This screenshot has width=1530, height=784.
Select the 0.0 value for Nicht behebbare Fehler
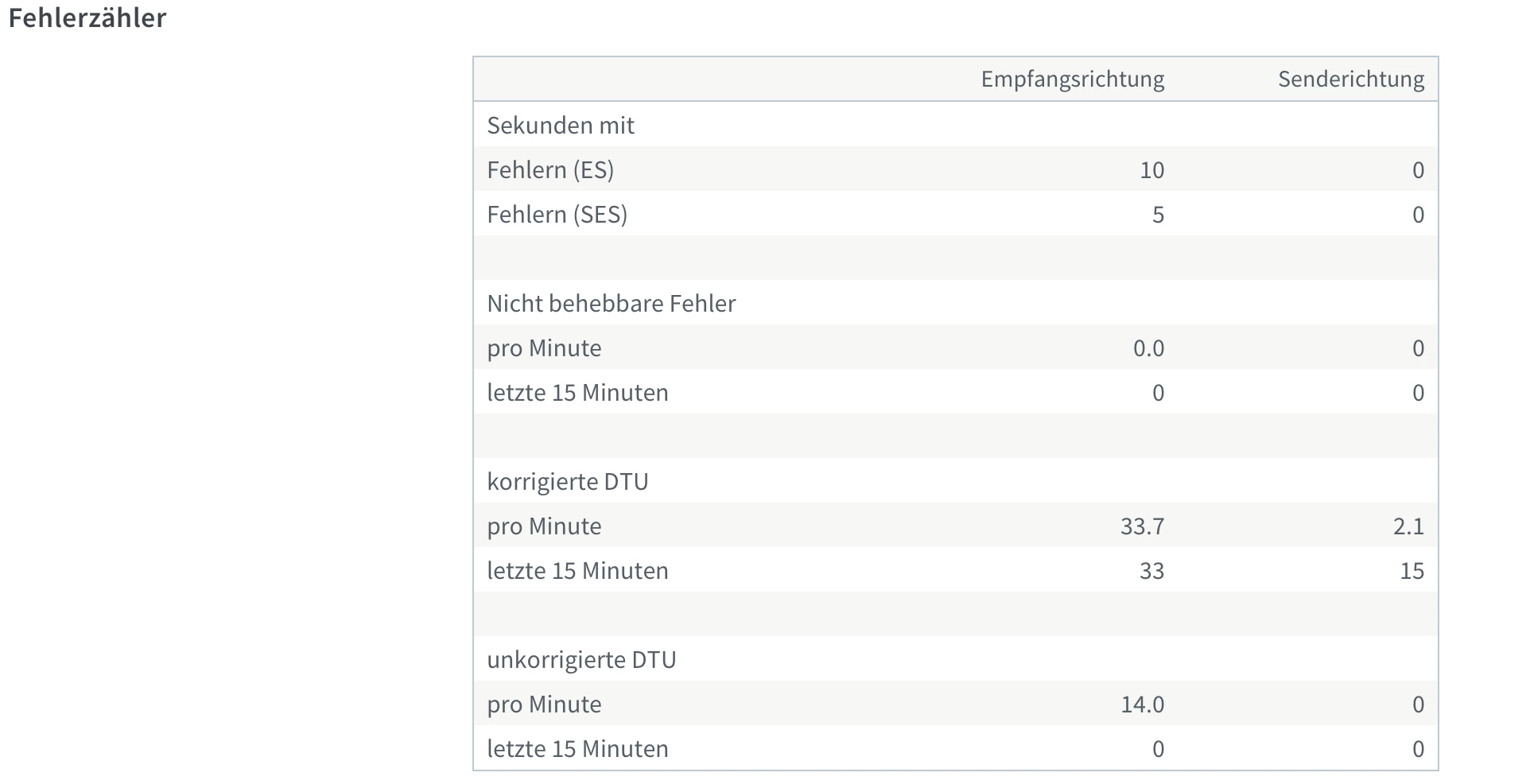click(x=1148, y=347)
